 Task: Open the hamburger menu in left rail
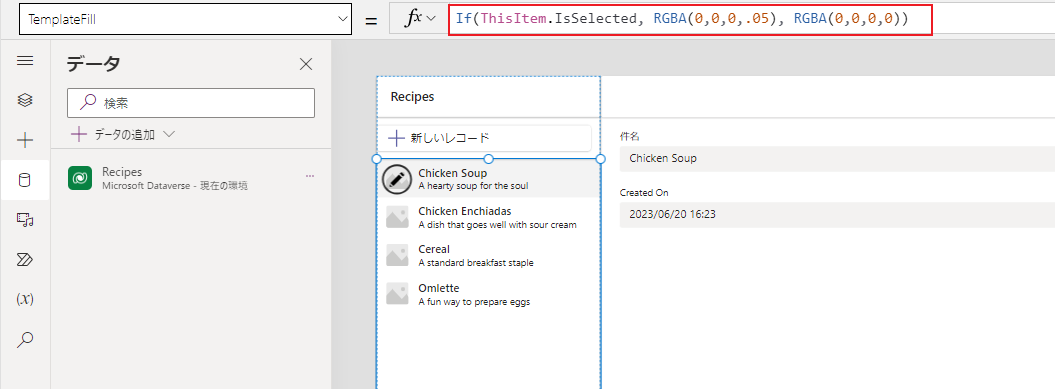click(25, 61)
